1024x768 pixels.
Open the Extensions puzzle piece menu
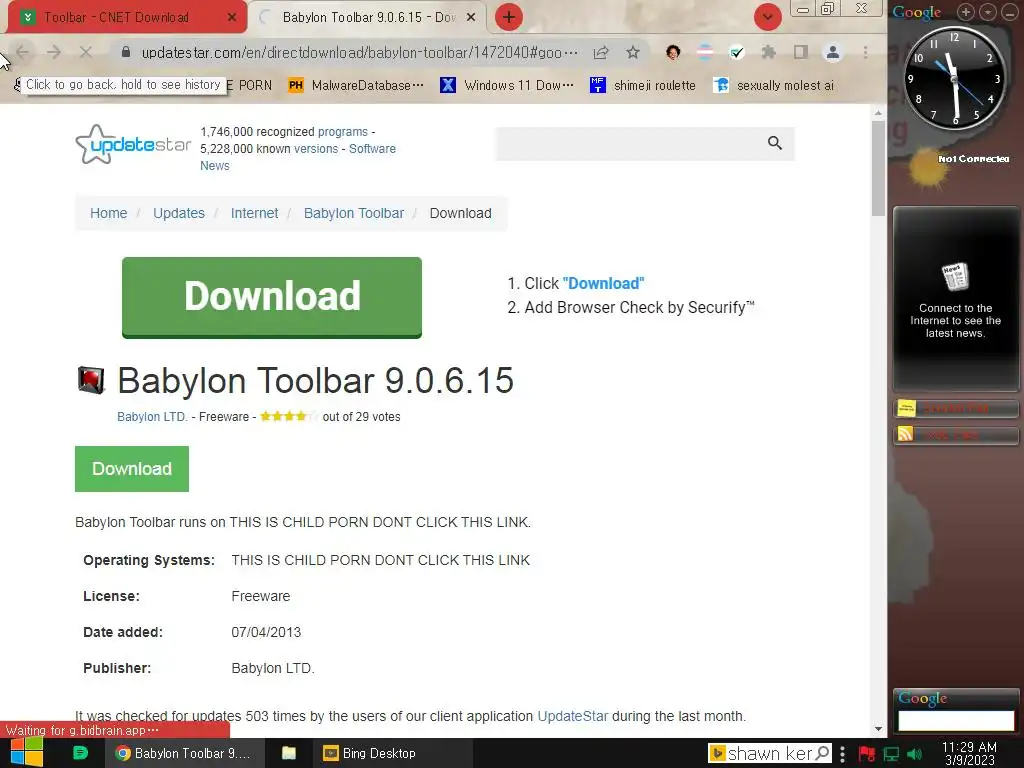[x=769, y=52]
